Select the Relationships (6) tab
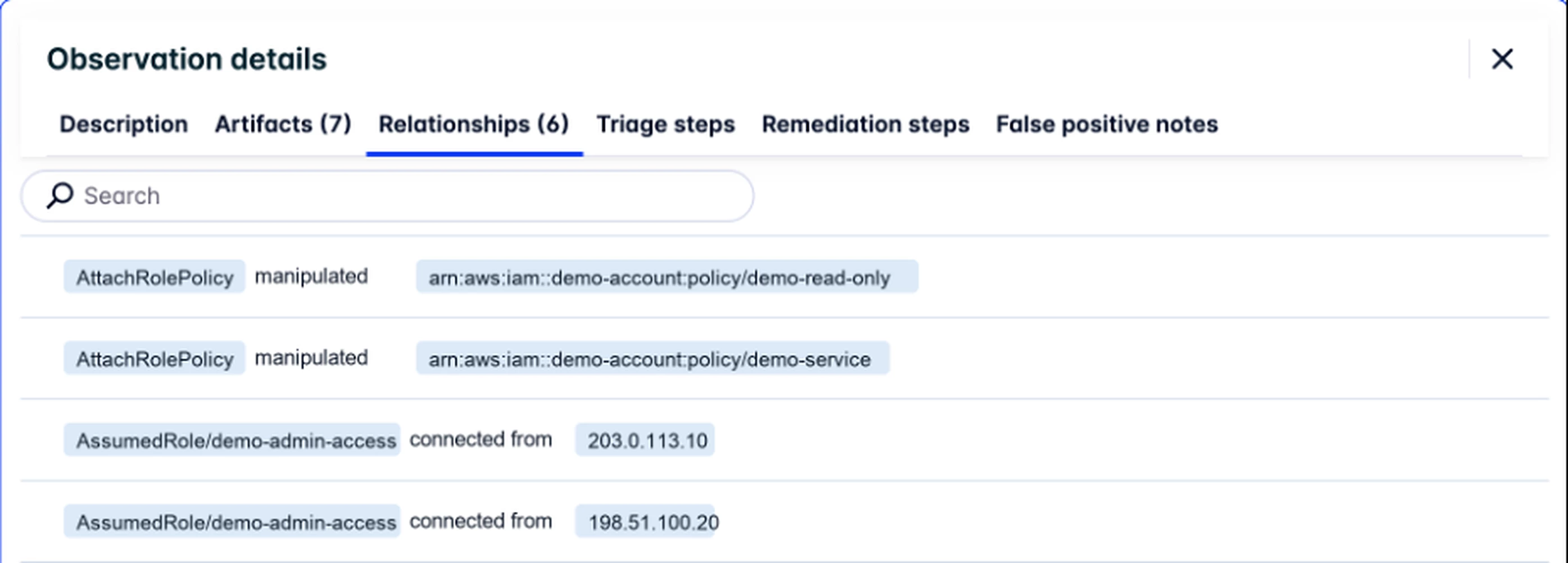Screen dimensions: 1568x563 point(474,124)
